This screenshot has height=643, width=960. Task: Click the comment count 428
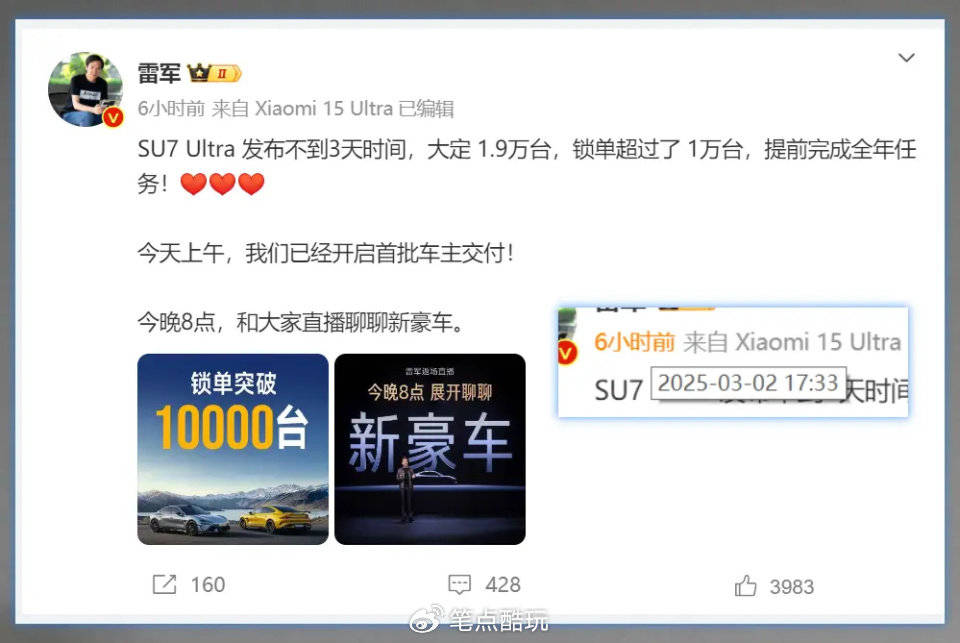503,585
